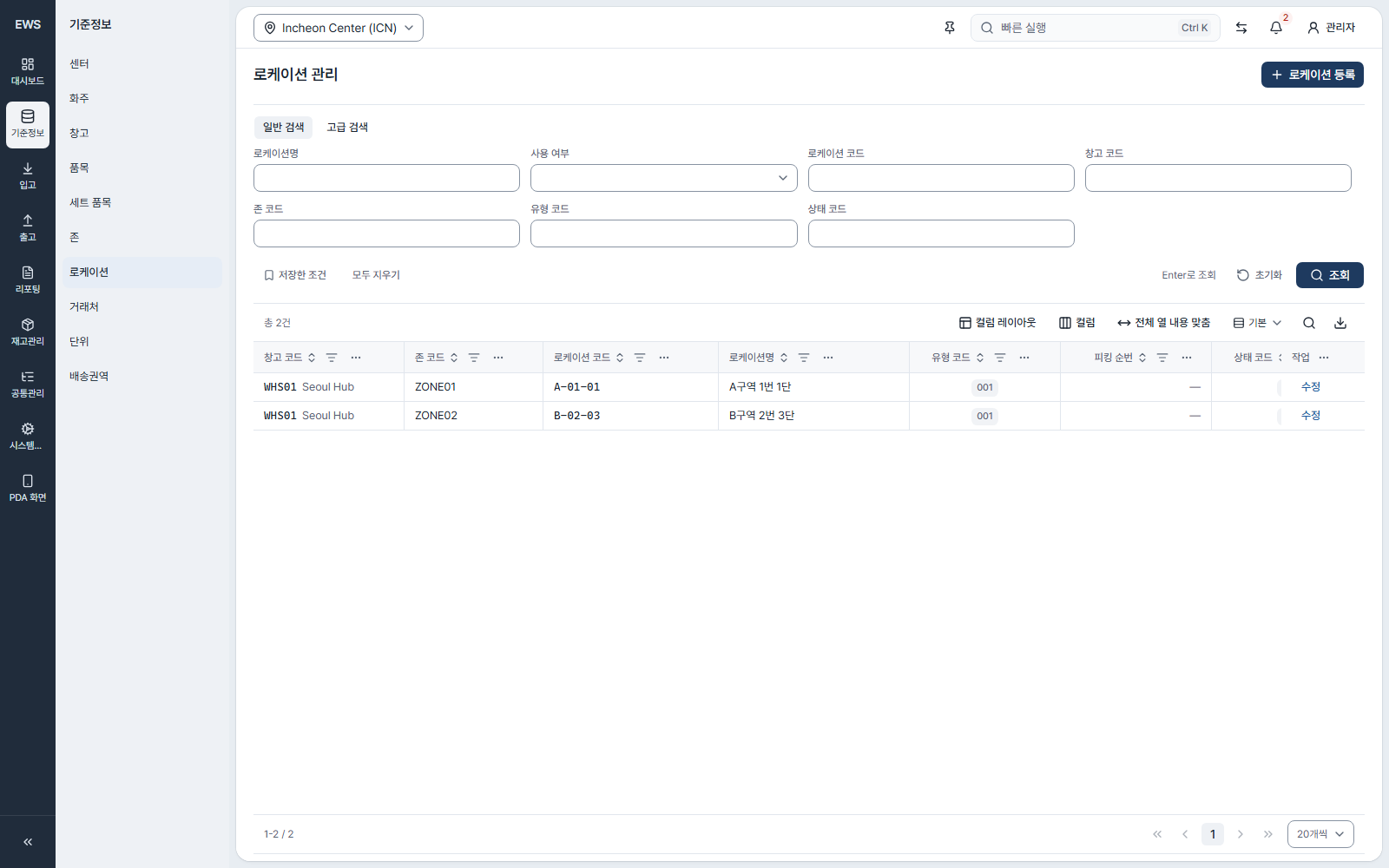Expand the 사용 여부 dropdown
The height and width of the screenshot is (868, 1389).
664,178
